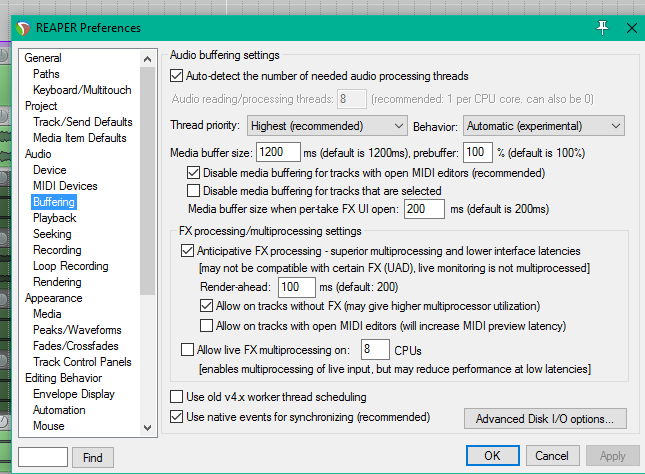Open Advanced Disk I/O options
The image size is (645, 474).
(x=545, y=419)
